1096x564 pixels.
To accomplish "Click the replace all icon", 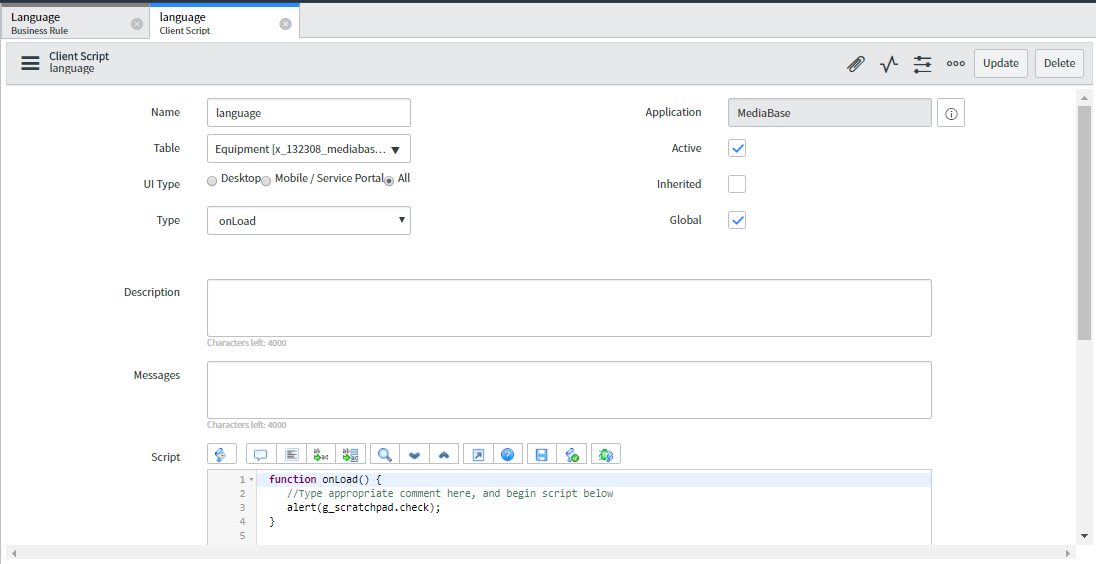I will [350, 454].
